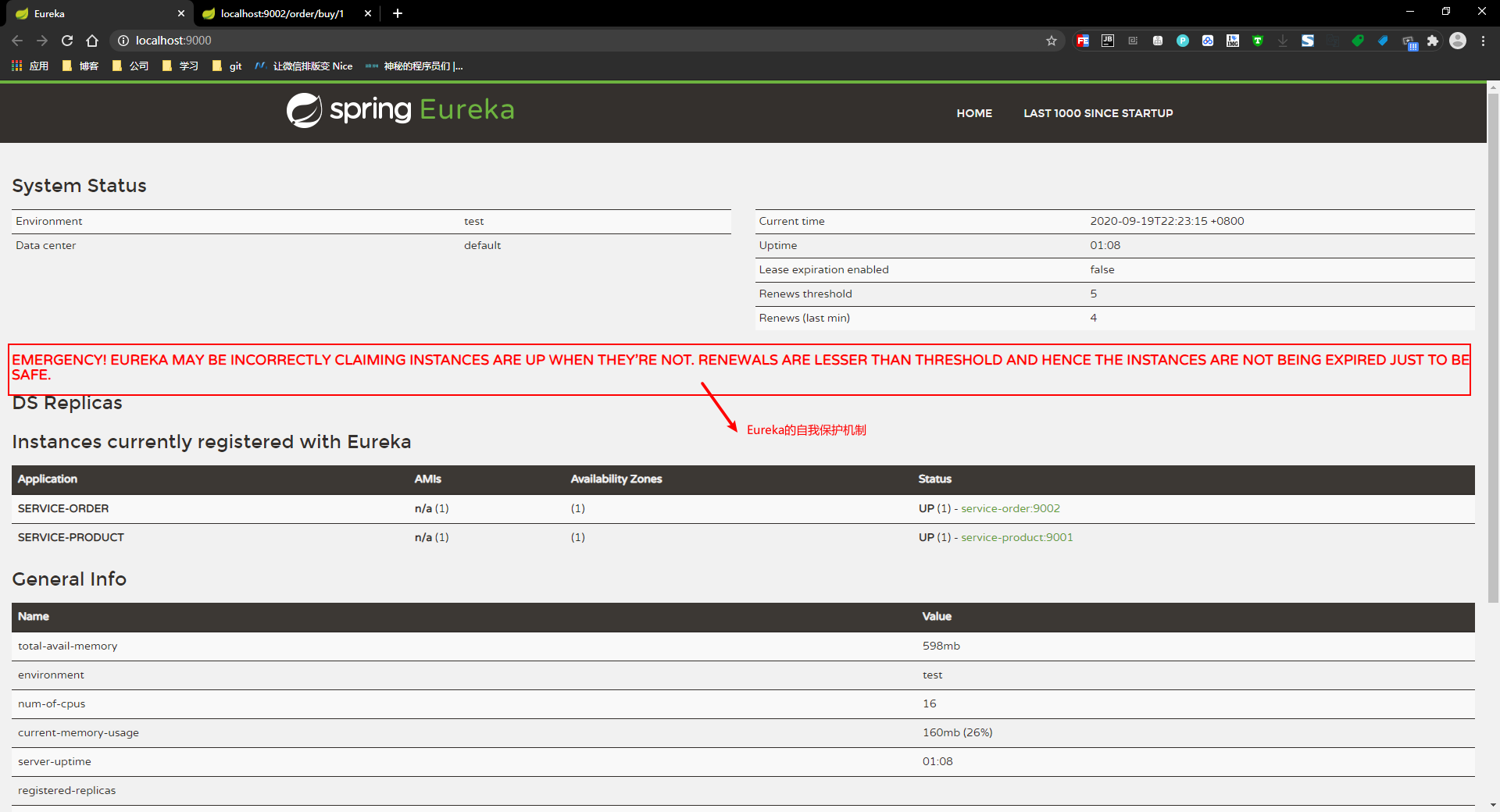Reload the Eureka page
1500x812 pixels.
point(67,41)
